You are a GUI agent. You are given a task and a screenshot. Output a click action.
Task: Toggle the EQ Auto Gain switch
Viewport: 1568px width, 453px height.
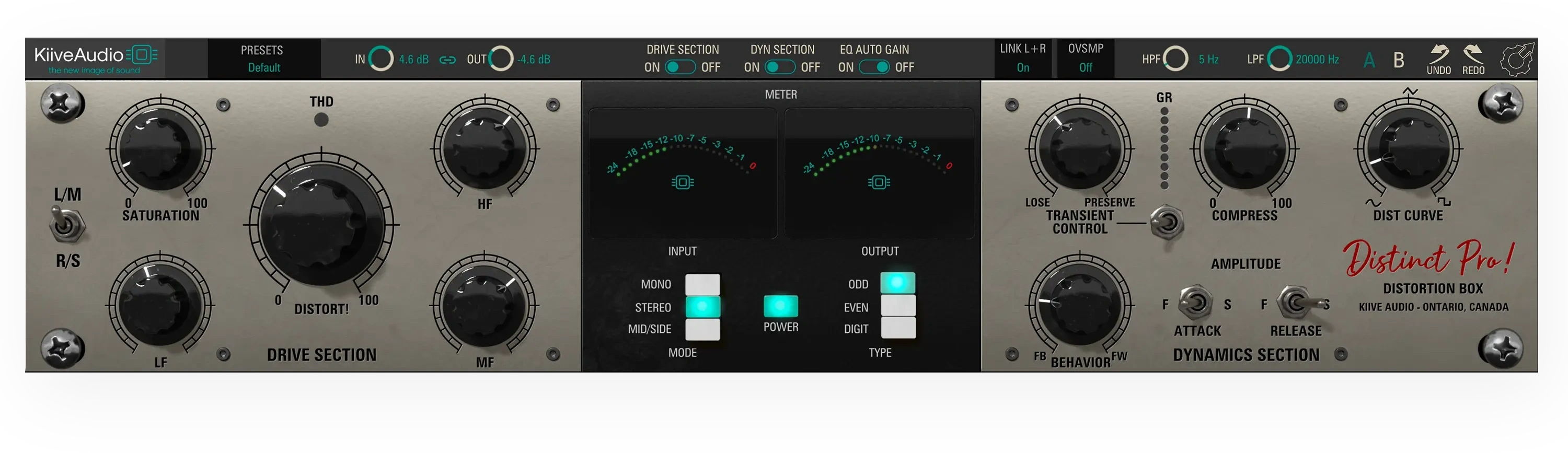pos(874,67)
